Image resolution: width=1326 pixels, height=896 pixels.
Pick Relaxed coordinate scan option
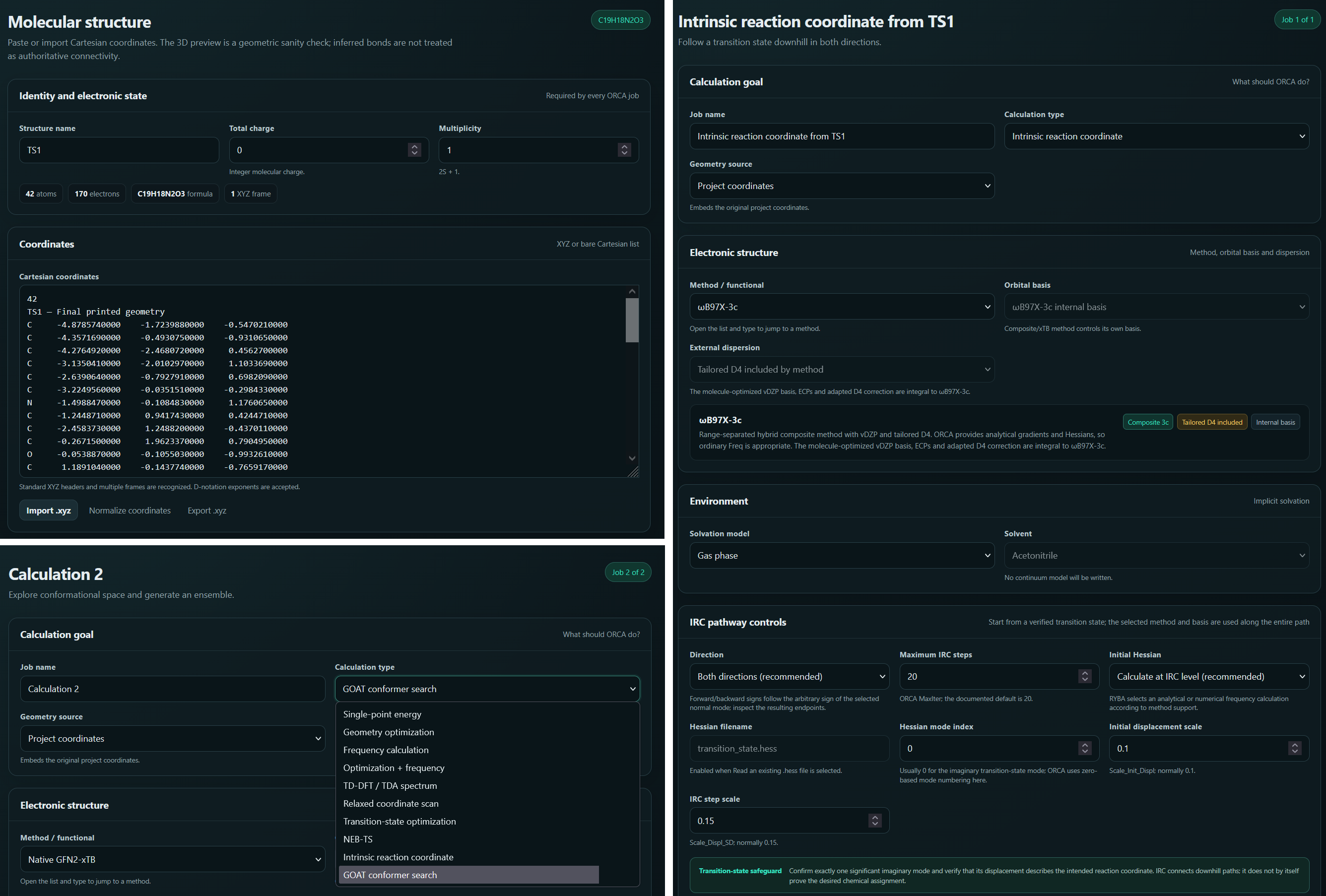tap(468, 804)
